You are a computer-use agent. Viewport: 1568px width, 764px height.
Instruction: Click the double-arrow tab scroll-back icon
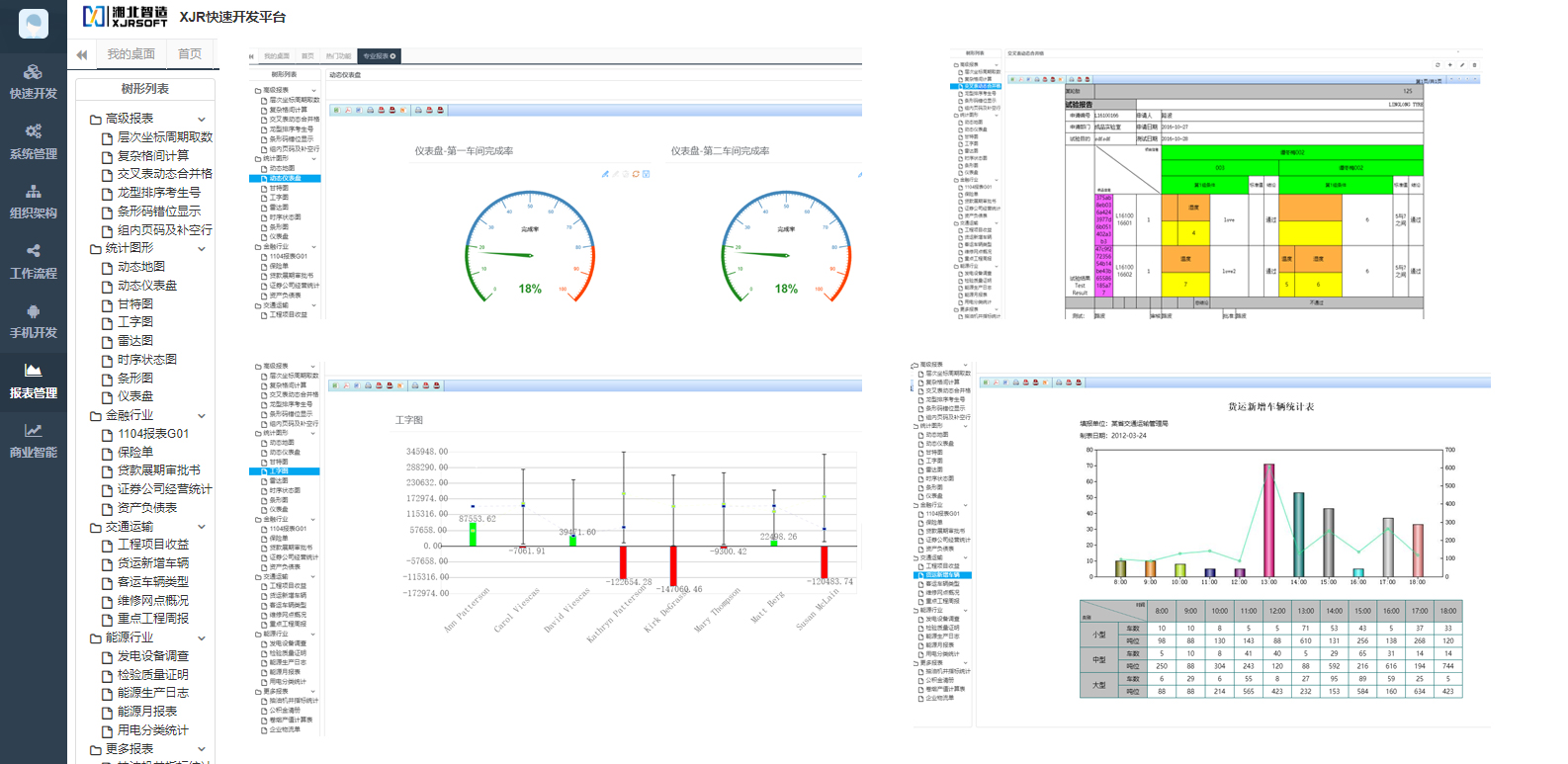[81, 55]
